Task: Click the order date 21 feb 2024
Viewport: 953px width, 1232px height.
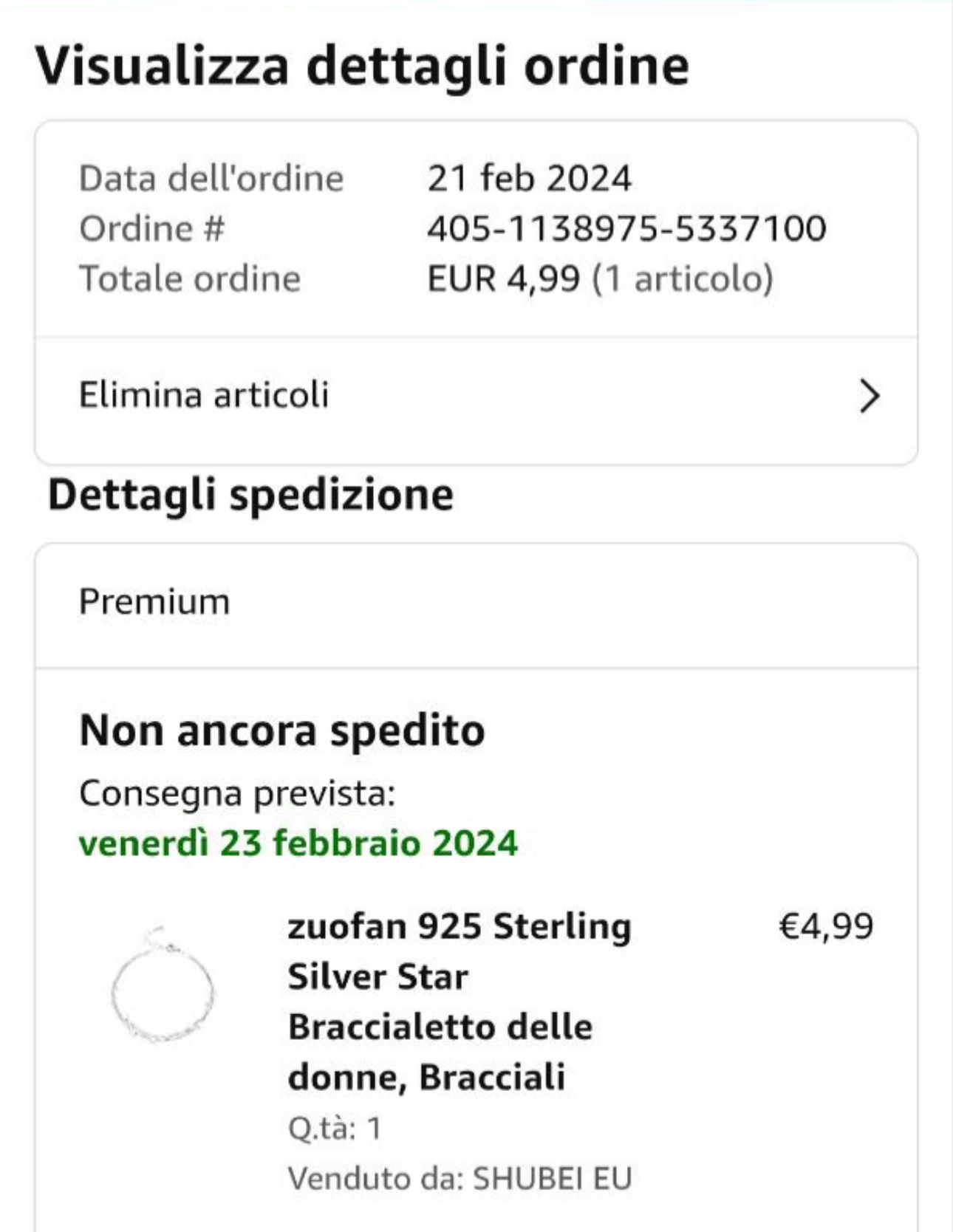Action: click(529, 178)
